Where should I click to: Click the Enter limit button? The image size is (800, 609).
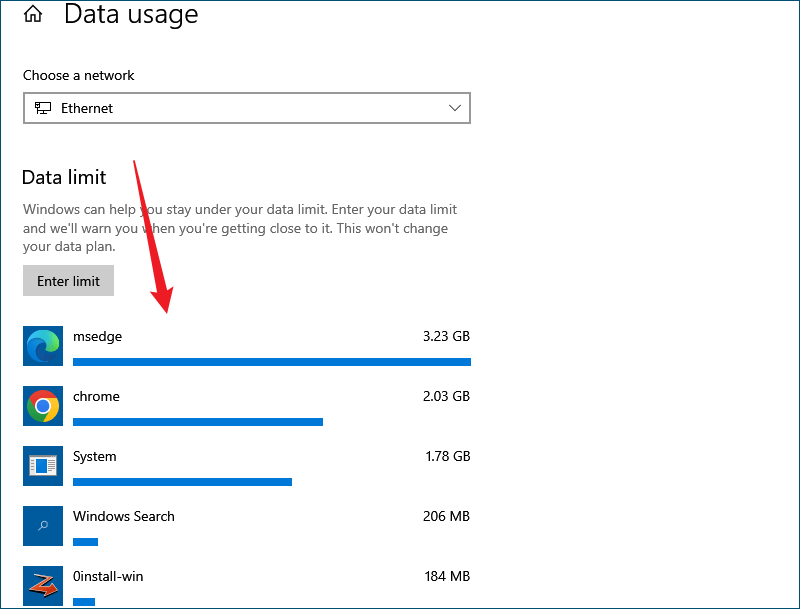pos(68,281)
